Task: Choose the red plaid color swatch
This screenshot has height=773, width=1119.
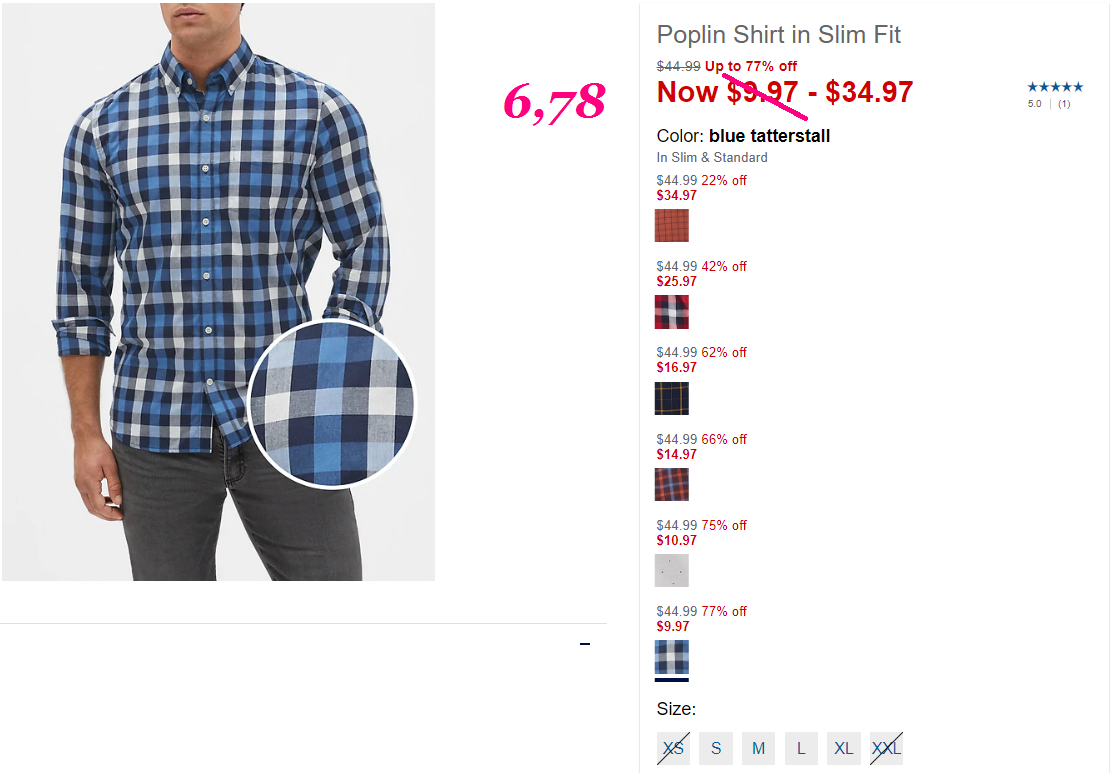Action: point(672,312)
